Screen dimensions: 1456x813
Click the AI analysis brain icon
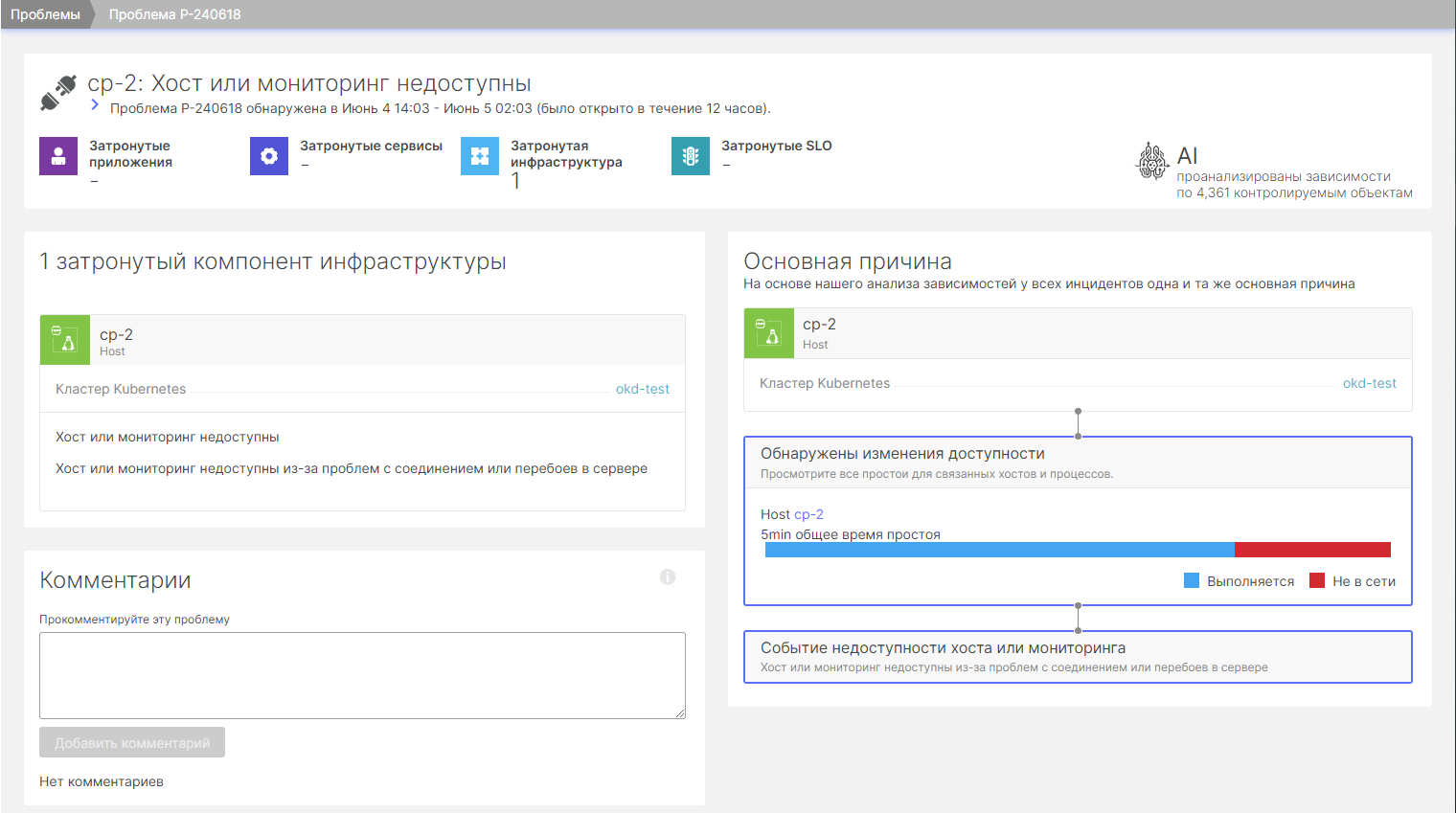click(1151, 161)
